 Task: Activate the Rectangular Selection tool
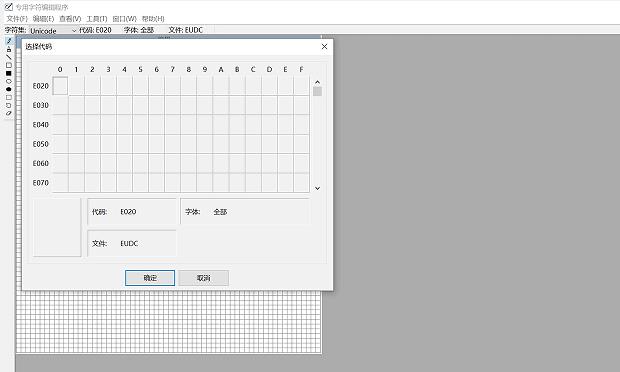(x=9, y=97)
